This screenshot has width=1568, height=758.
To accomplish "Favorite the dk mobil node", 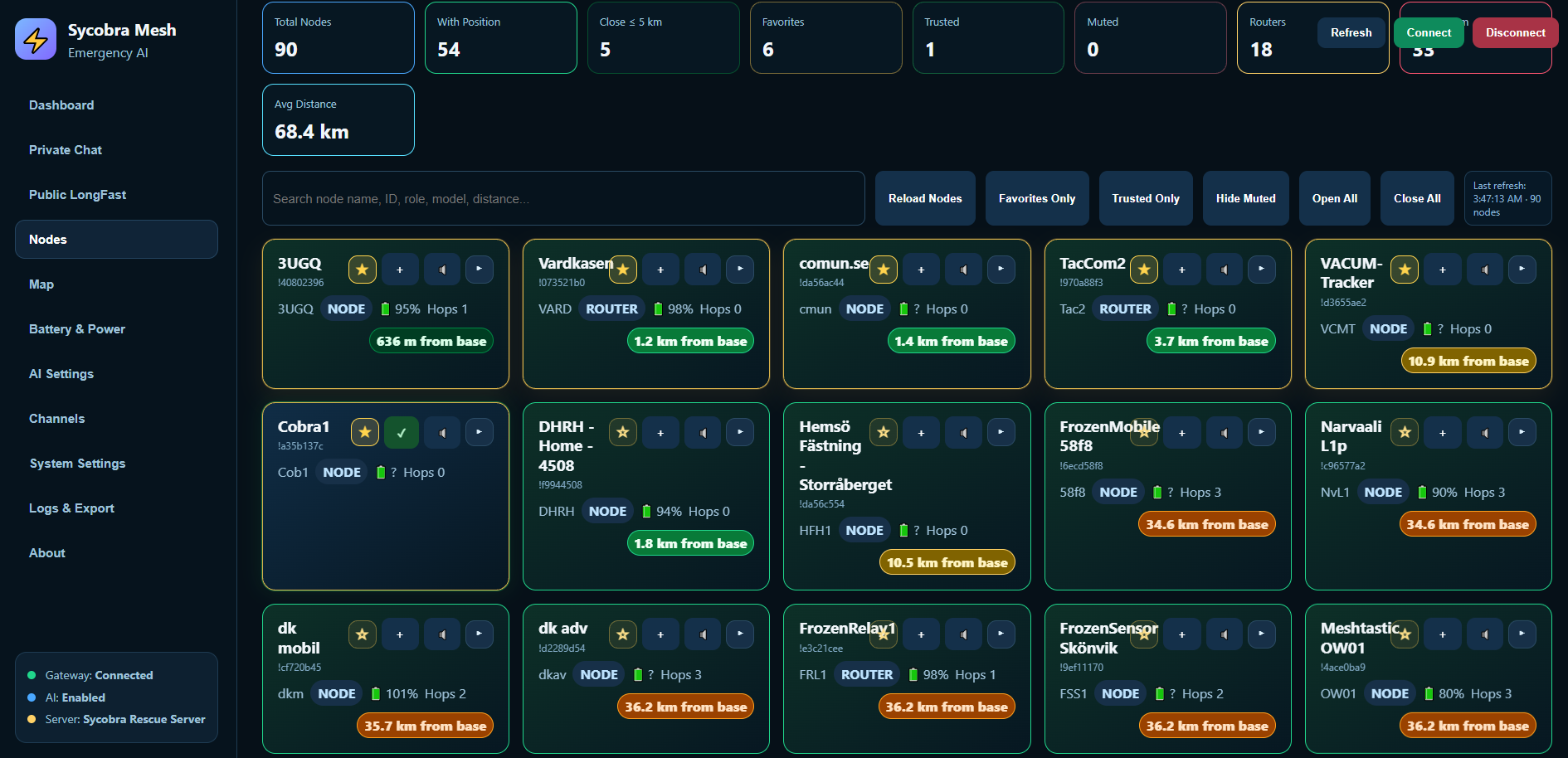I will (363, 634).
